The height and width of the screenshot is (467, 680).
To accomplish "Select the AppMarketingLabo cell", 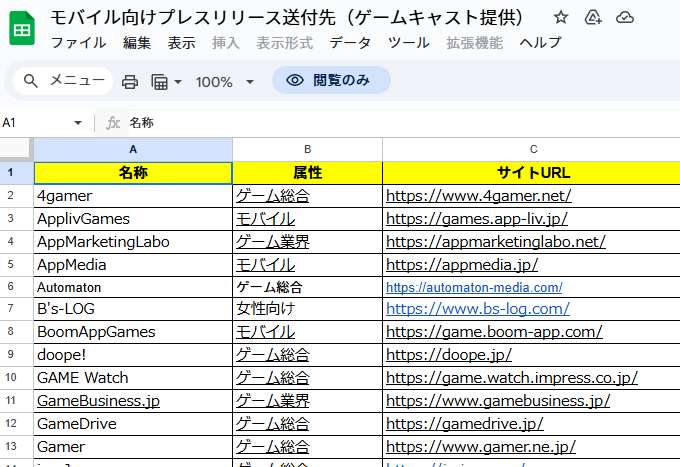I will [133, 242].
